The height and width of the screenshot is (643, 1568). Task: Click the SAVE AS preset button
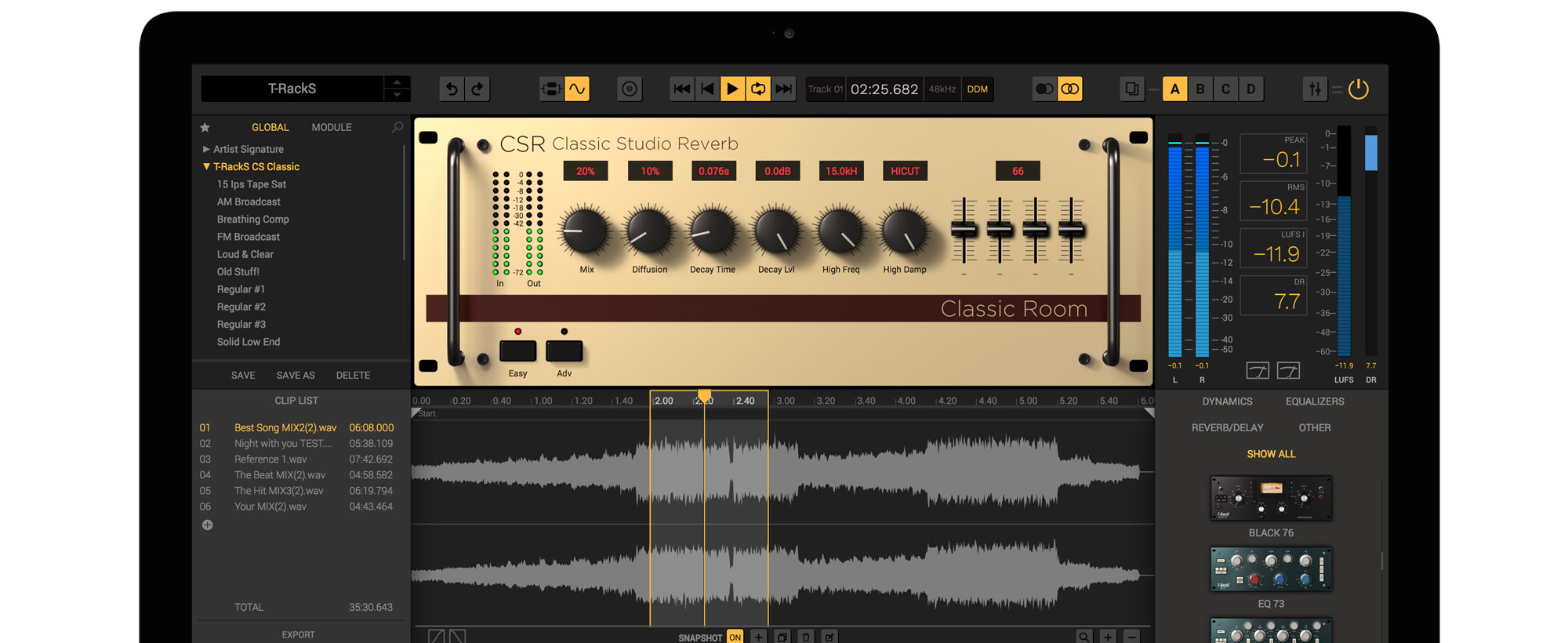pyautogui.click(x=296, y=376)
